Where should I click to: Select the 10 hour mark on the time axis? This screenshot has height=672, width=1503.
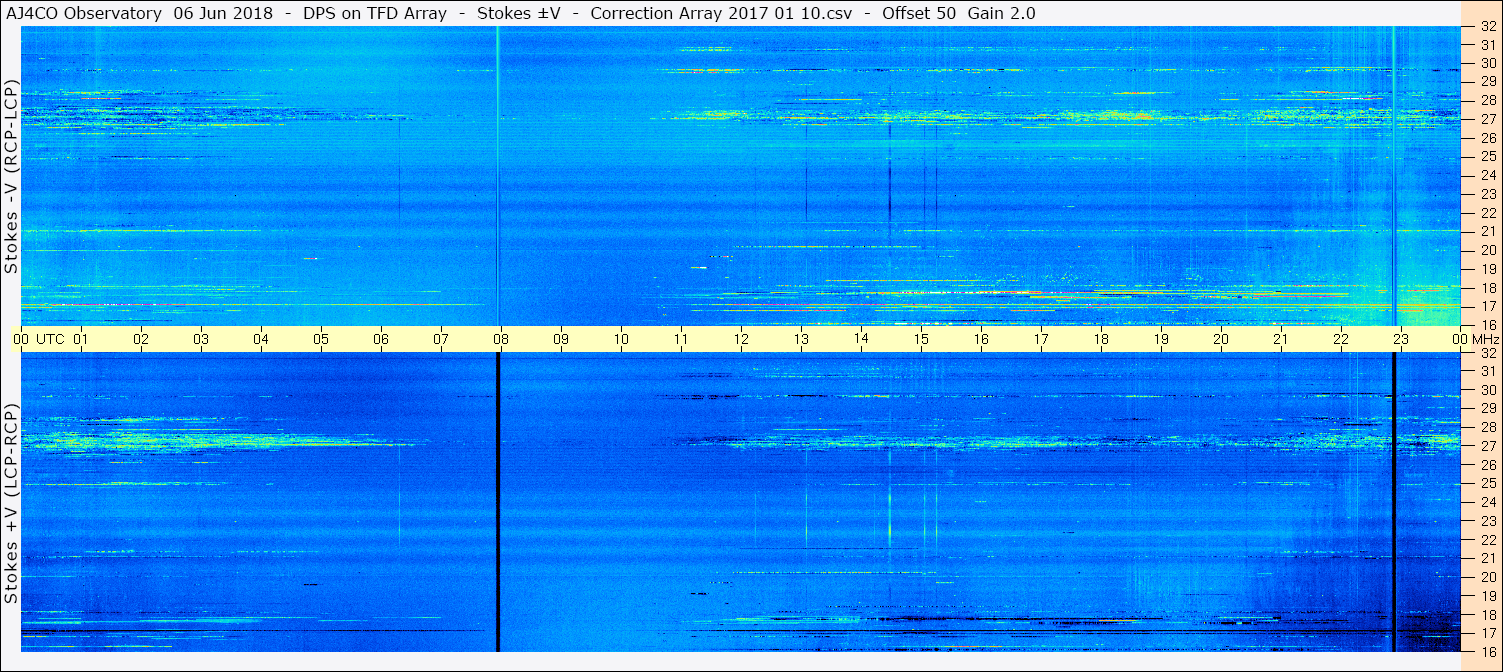[621, 339]
